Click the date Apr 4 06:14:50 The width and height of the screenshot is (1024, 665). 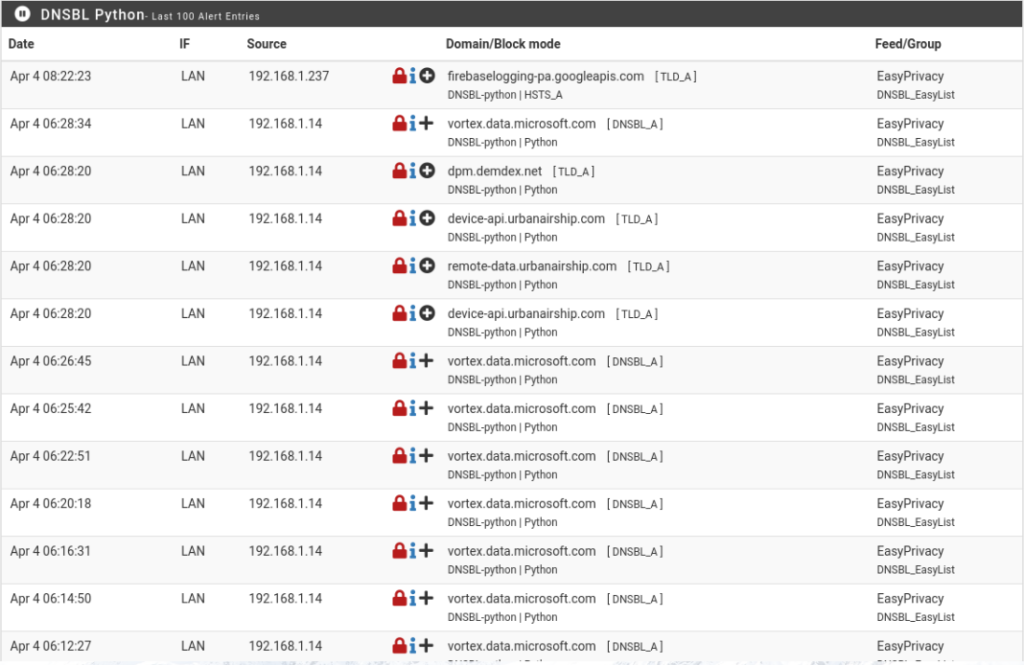point(50,598)
